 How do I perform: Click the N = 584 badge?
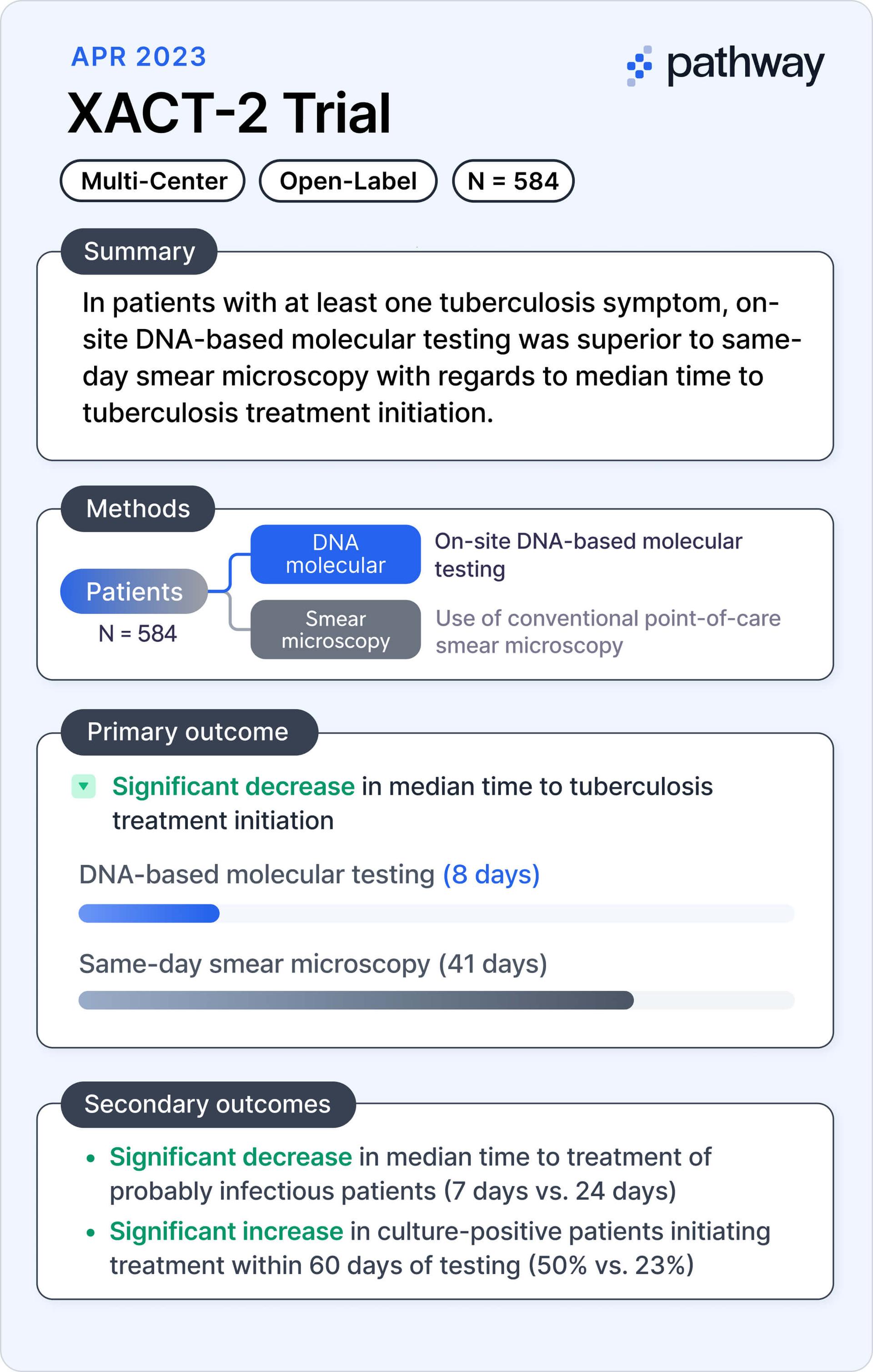513,181
